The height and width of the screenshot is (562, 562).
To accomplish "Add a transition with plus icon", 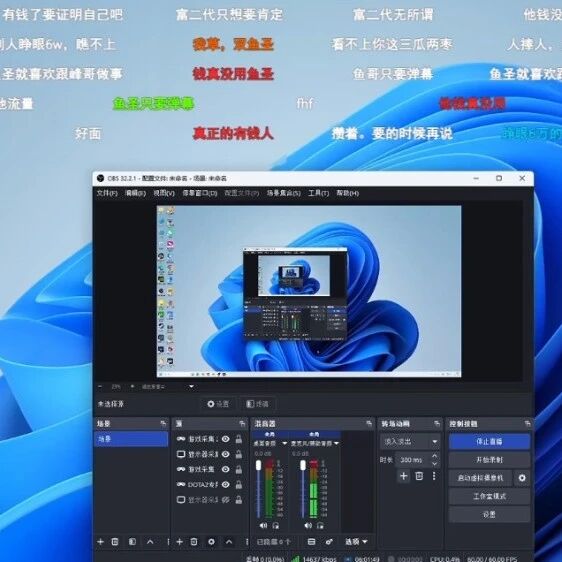I will (x=404, y=476).
